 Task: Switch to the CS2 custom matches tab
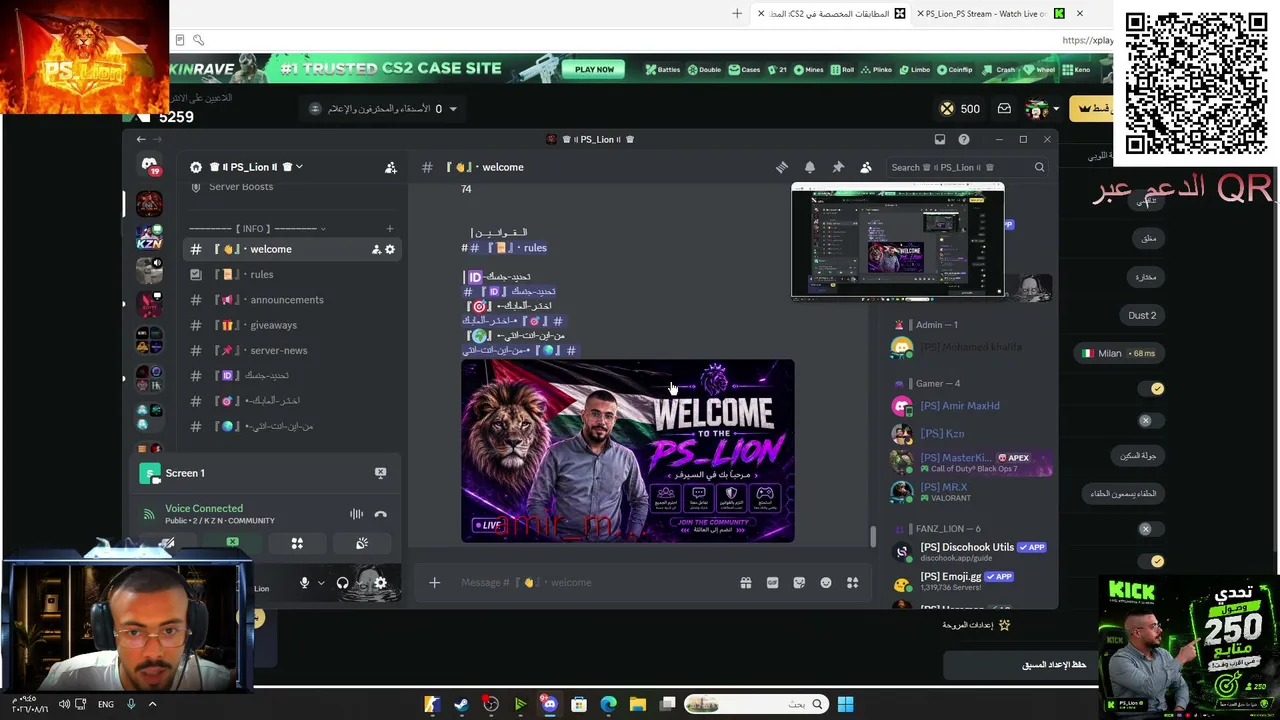pyautogui.click(x=830, y=14)
